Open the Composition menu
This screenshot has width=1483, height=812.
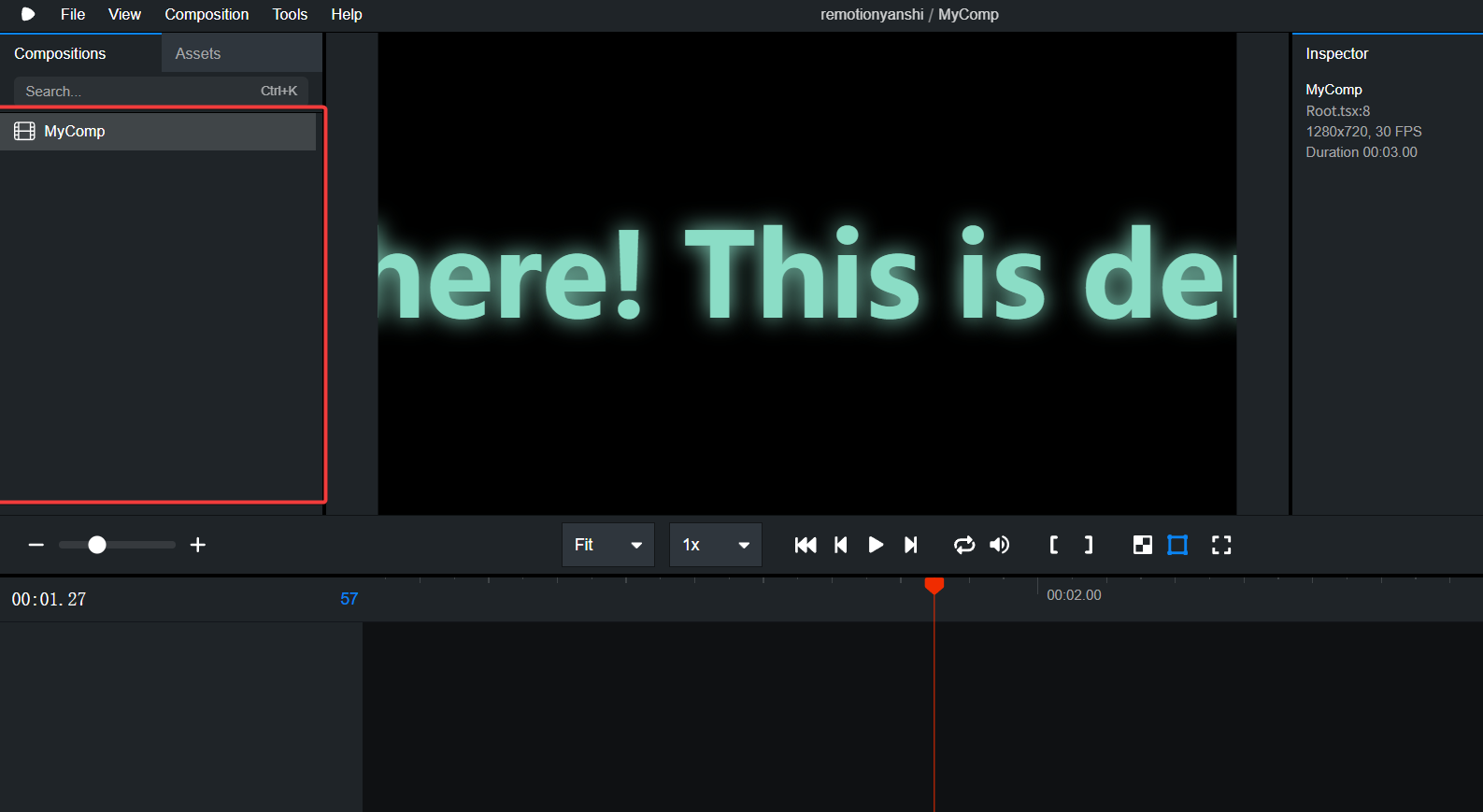[x=207, y=14]
